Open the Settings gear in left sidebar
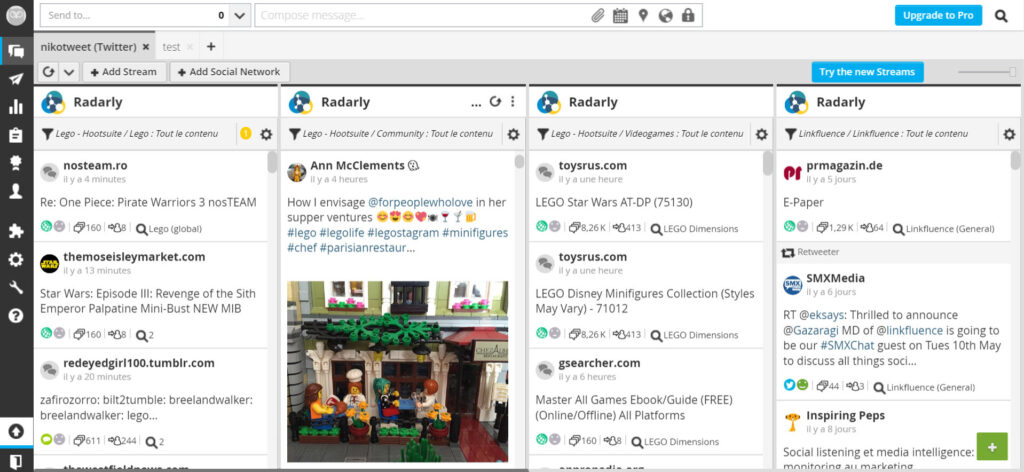 (x=16, y=259)
